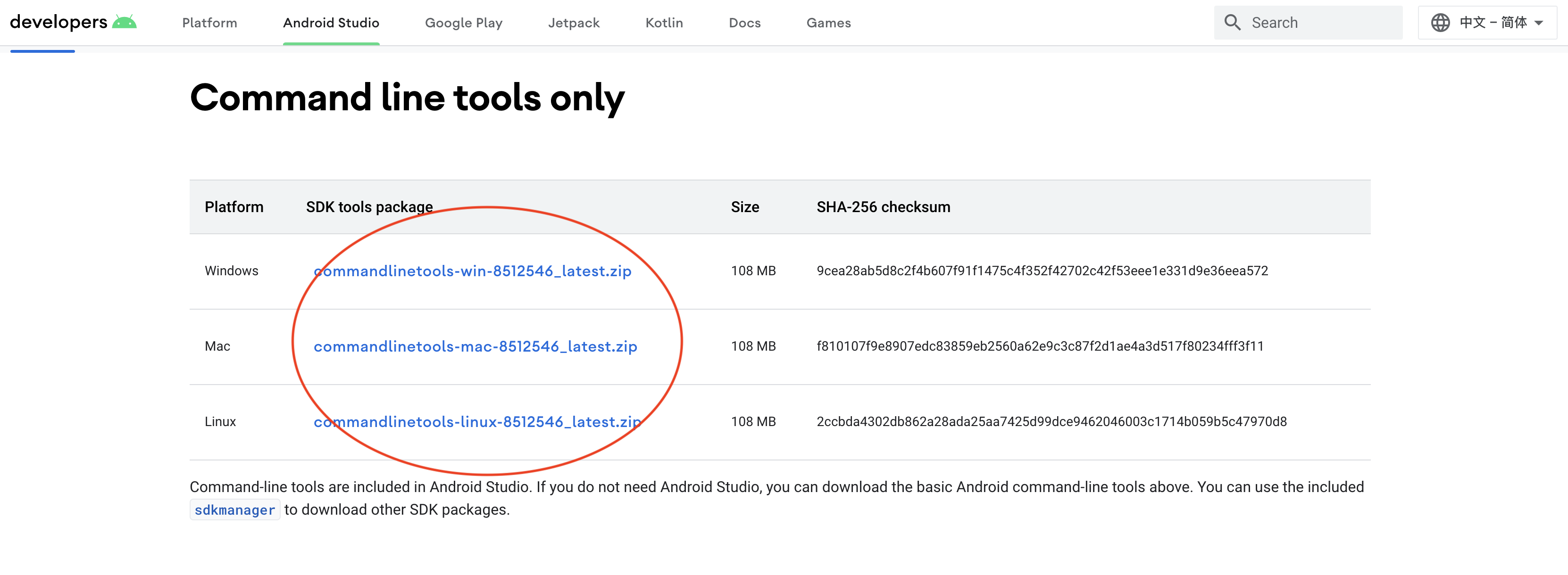The image size is (1568, 575).
Task: Click the Mac platform cell
Action: coord(217,346)
